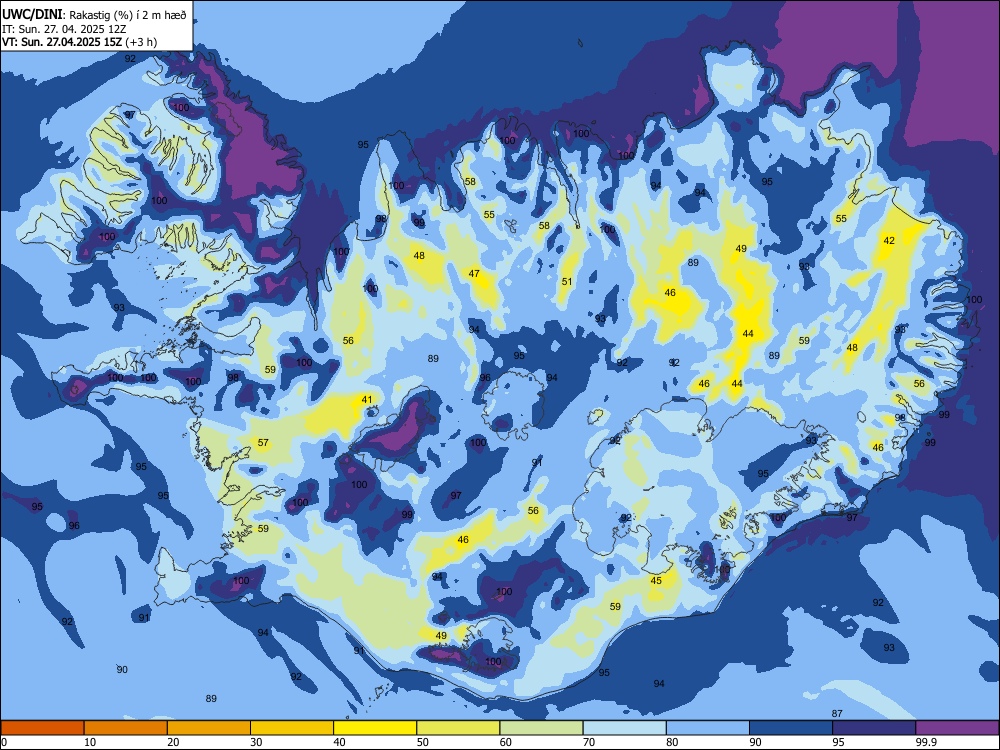Click the 80–90 light blue legend swatch

click(708, 728)
